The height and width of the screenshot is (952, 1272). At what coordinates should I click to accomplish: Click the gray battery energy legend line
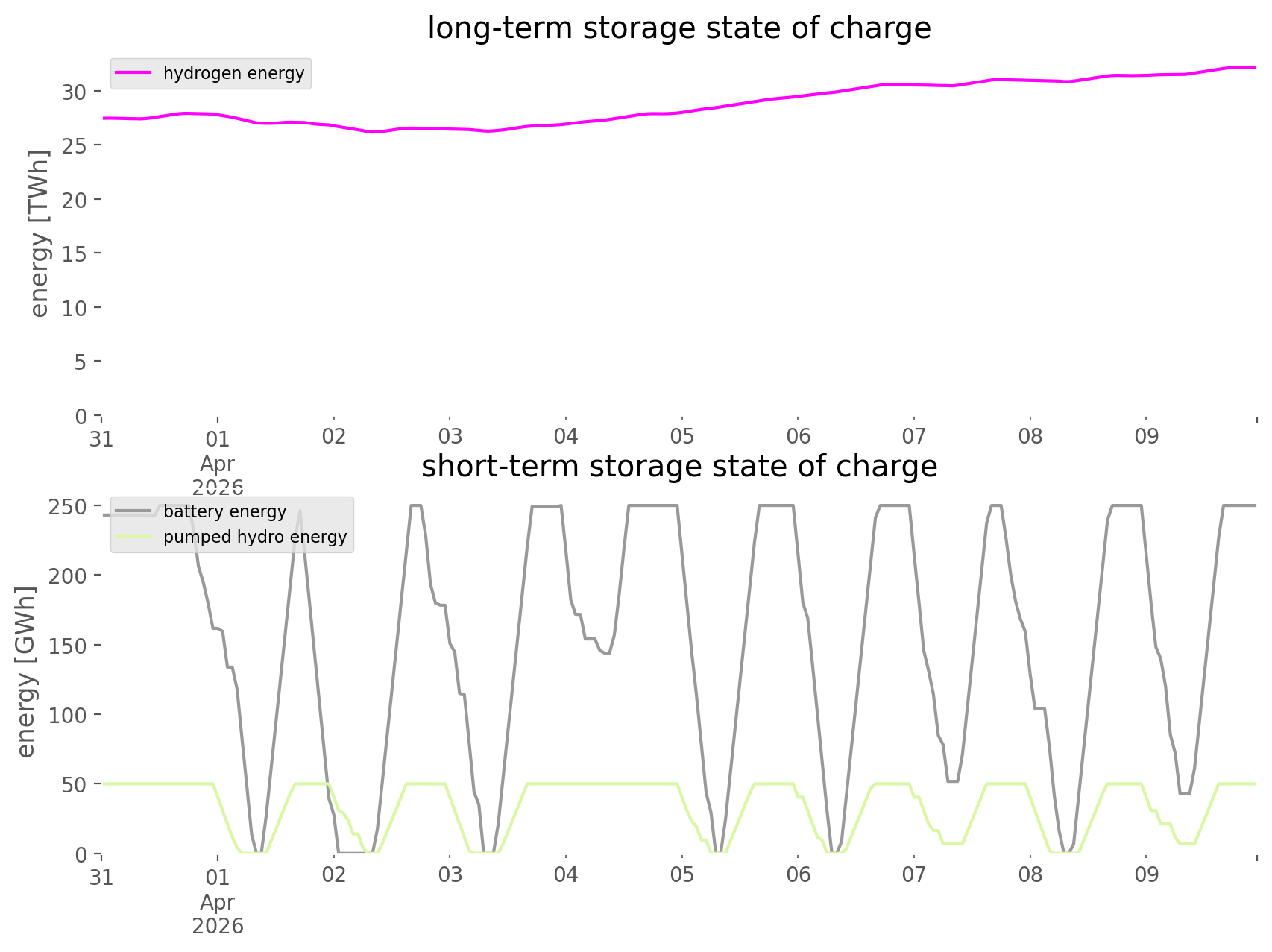click(135, 511)
